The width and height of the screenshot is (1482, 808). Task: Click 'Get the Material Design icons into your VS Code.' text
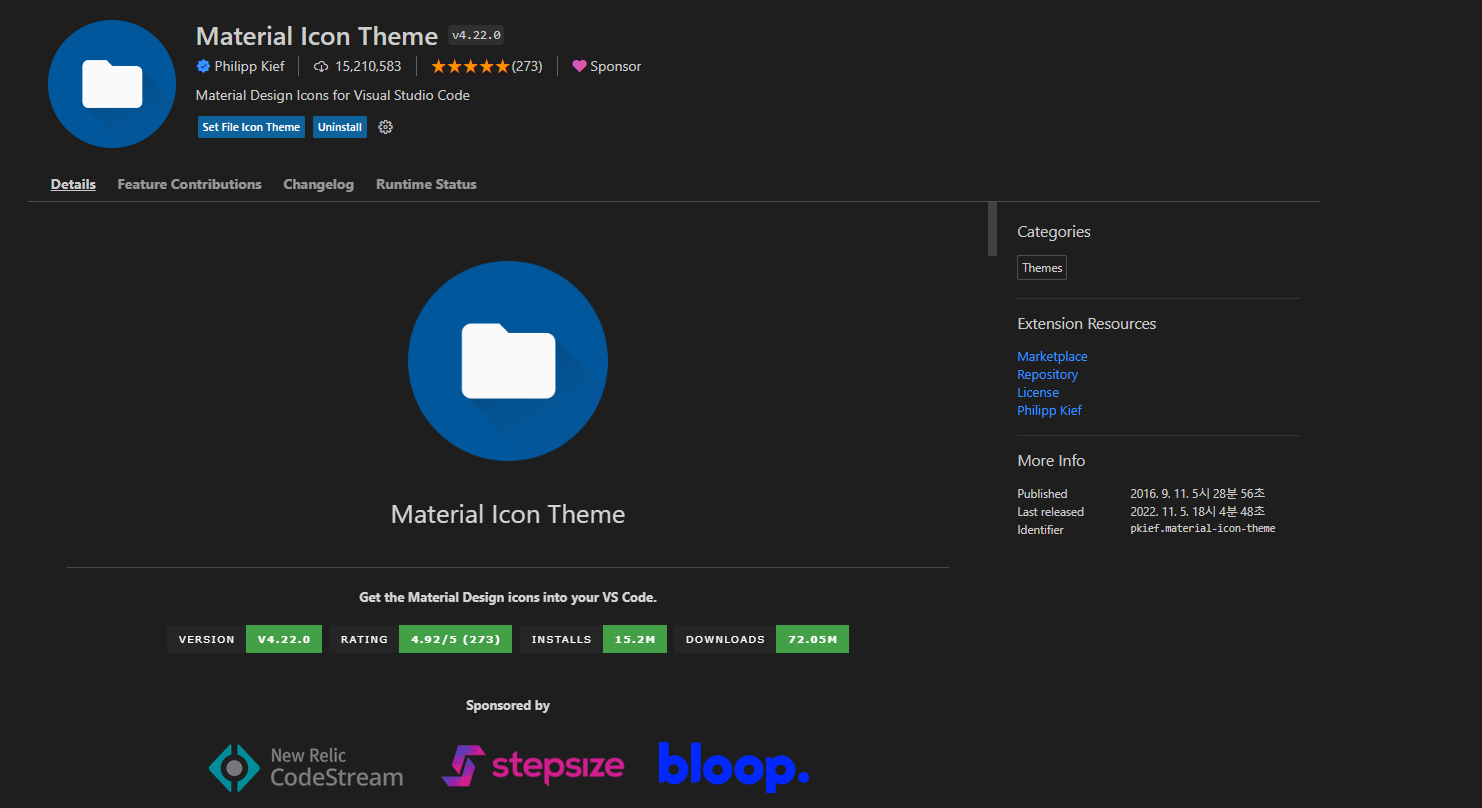(x=508, y=597)
